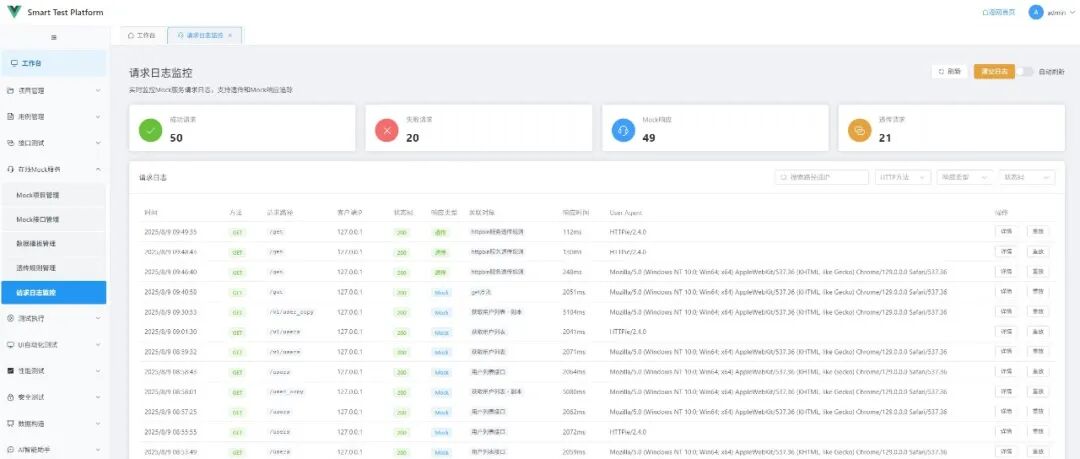Screen dimensions: 1080x459
Task: Open 详情 for the 09:40:50 log row
Action: click(1006, 292)
